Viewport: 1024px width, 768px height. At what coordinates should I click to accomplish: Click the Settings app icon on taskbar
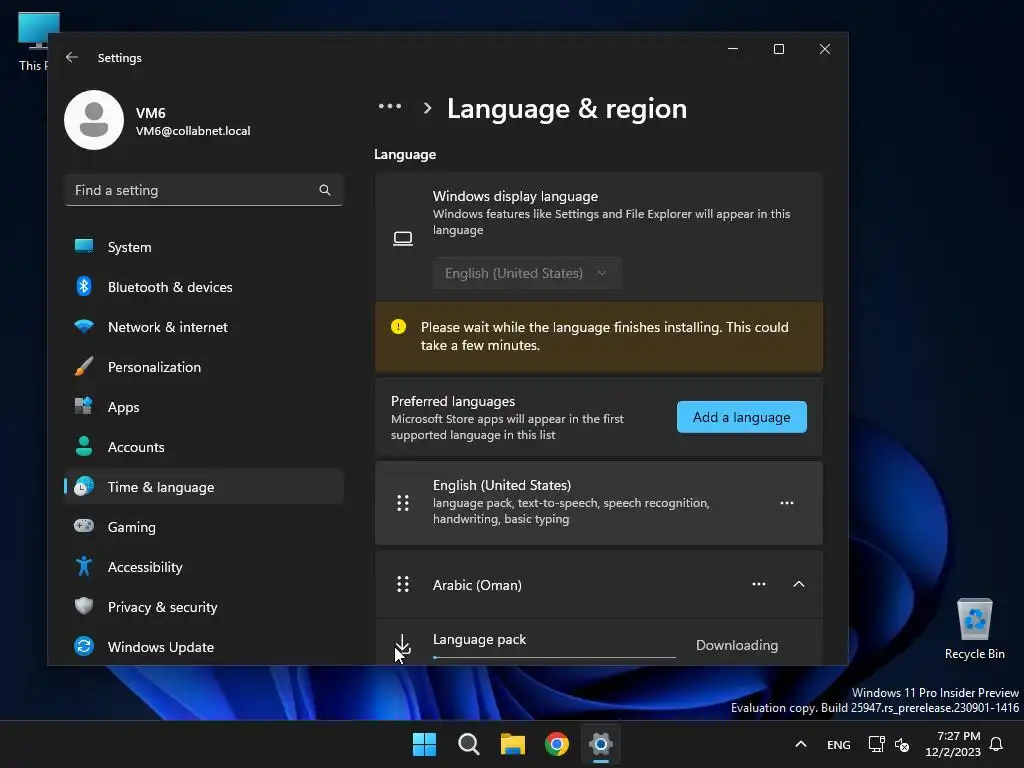tap(600, 744)
